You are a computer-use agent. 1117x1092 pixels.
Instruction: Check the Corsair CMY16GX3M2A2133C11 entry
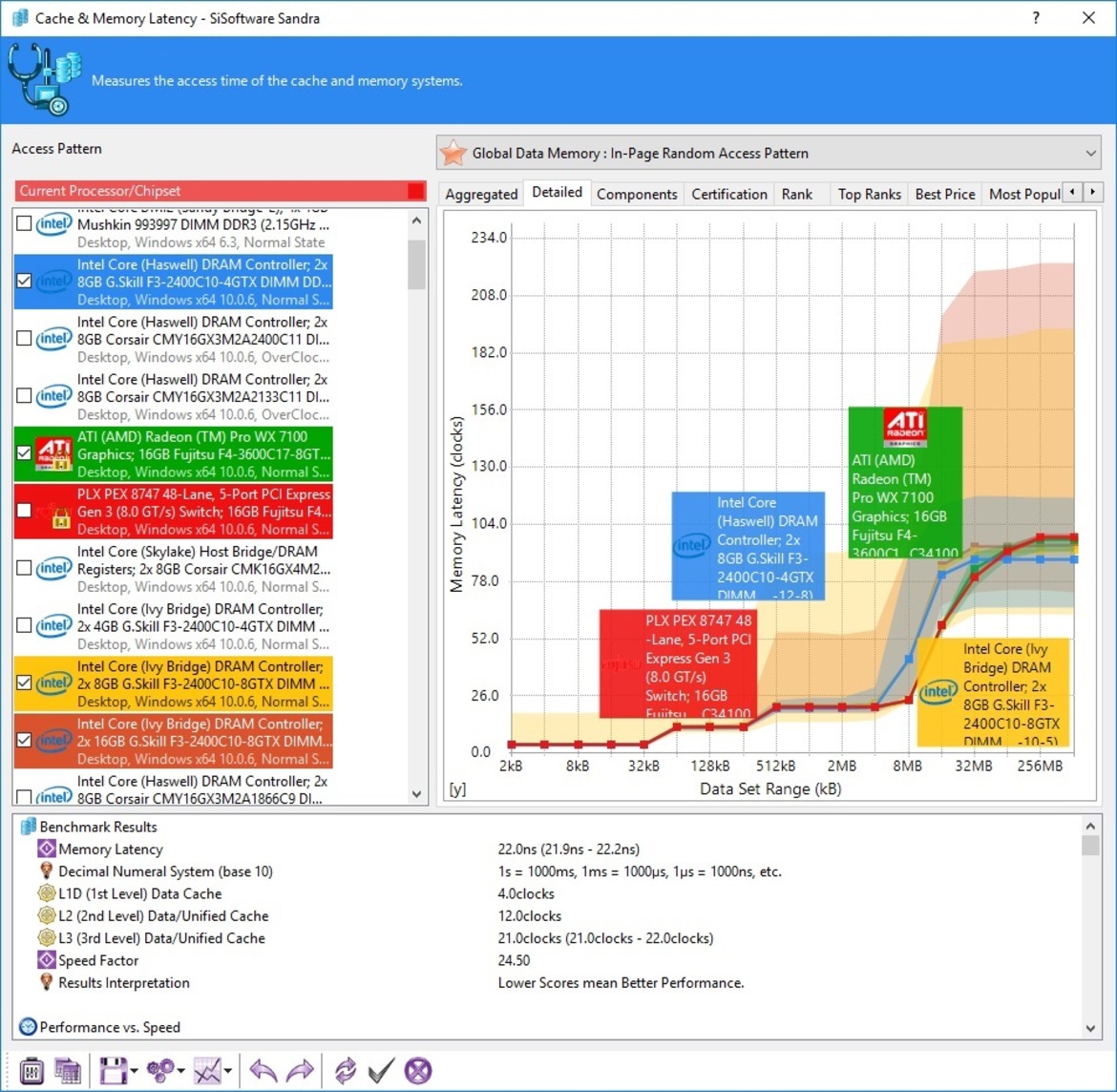[x=24, y=396]
